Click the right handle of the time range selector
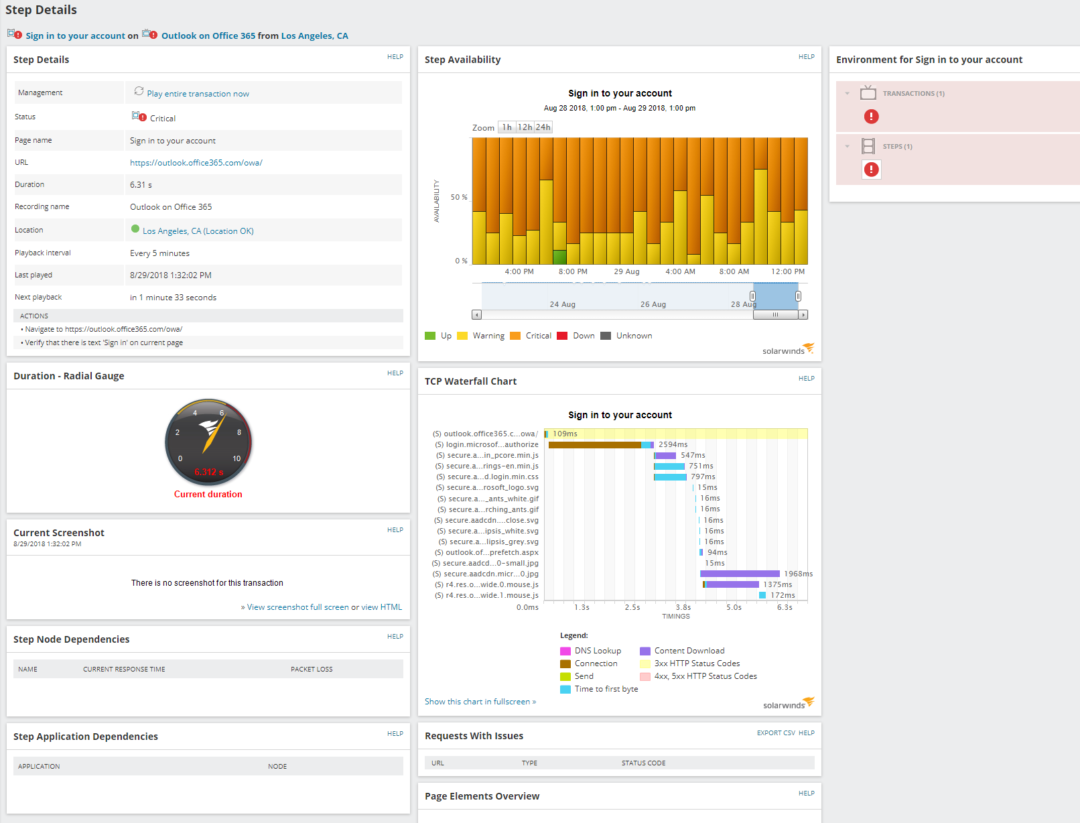Screen dimensions: 1080x823 (x=798, y=296)
